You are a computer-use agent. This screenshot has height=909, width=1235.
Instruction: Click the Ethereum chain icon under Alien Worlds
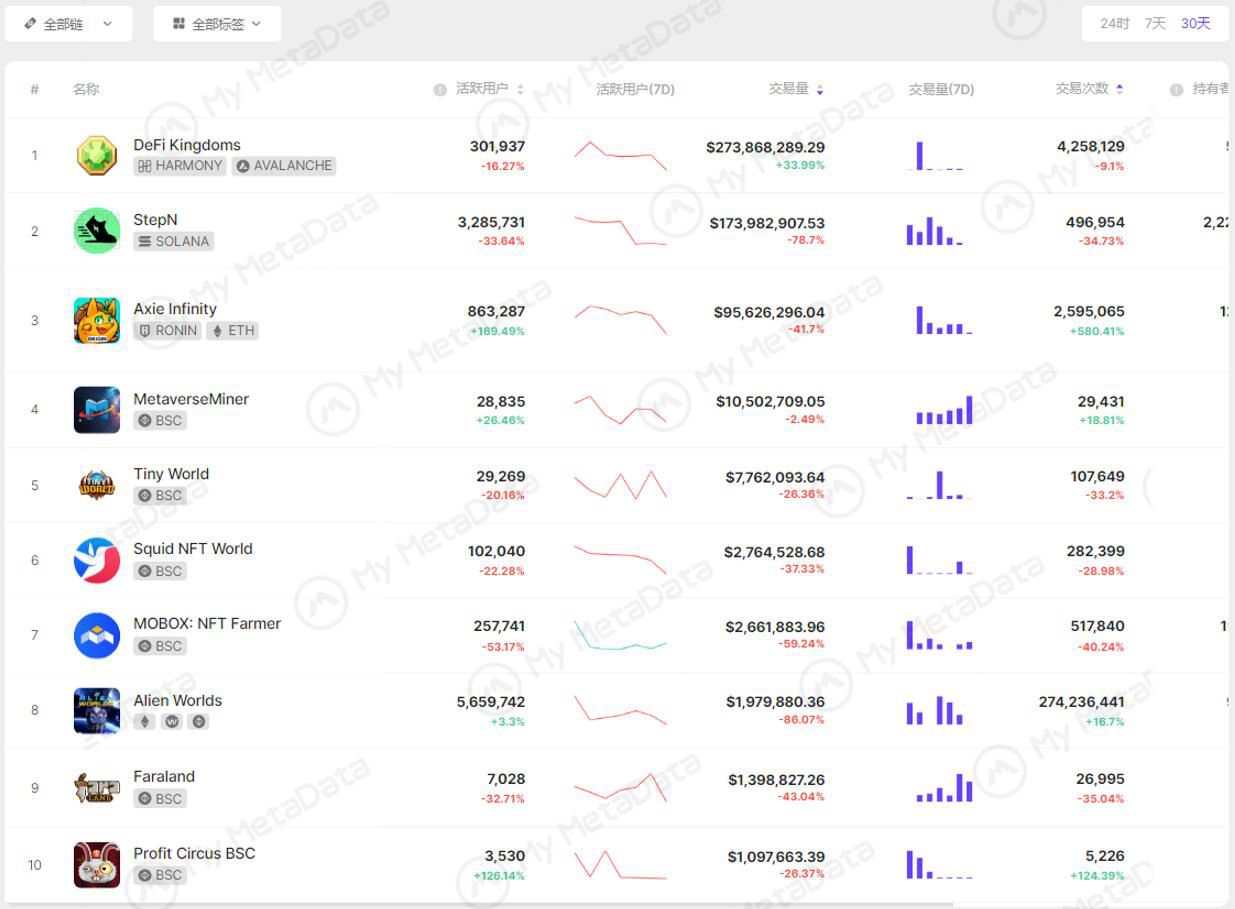[x=144, y=721]
